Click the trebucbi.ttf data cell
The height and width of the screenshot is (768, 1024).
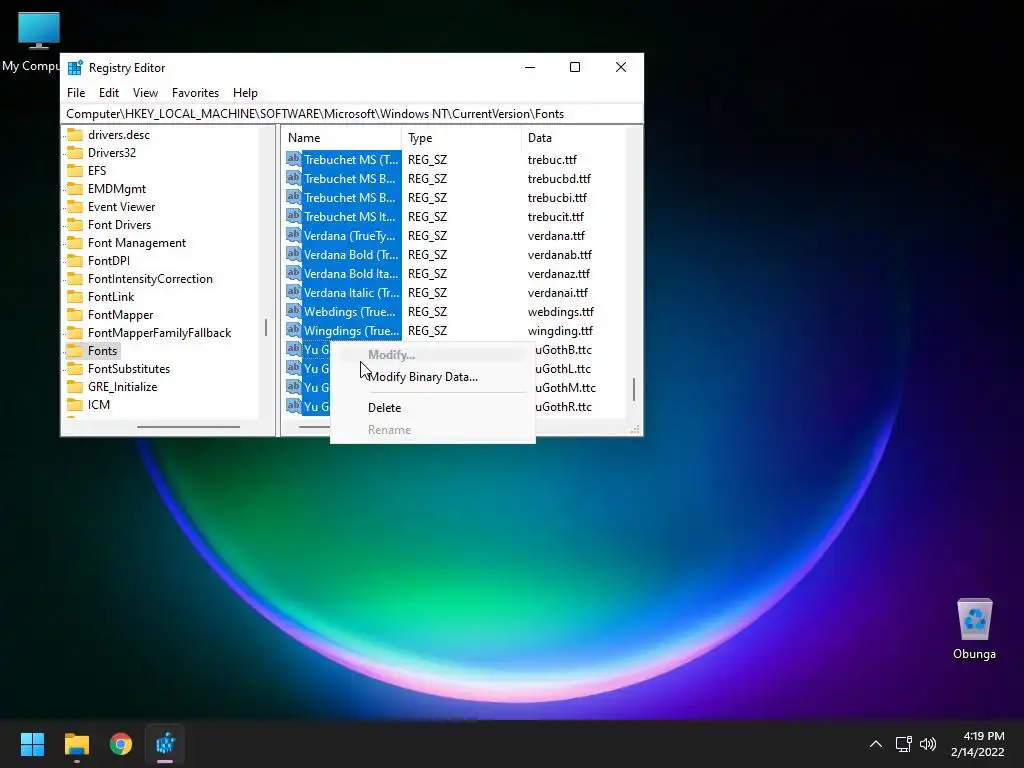(x=557, y=197)
